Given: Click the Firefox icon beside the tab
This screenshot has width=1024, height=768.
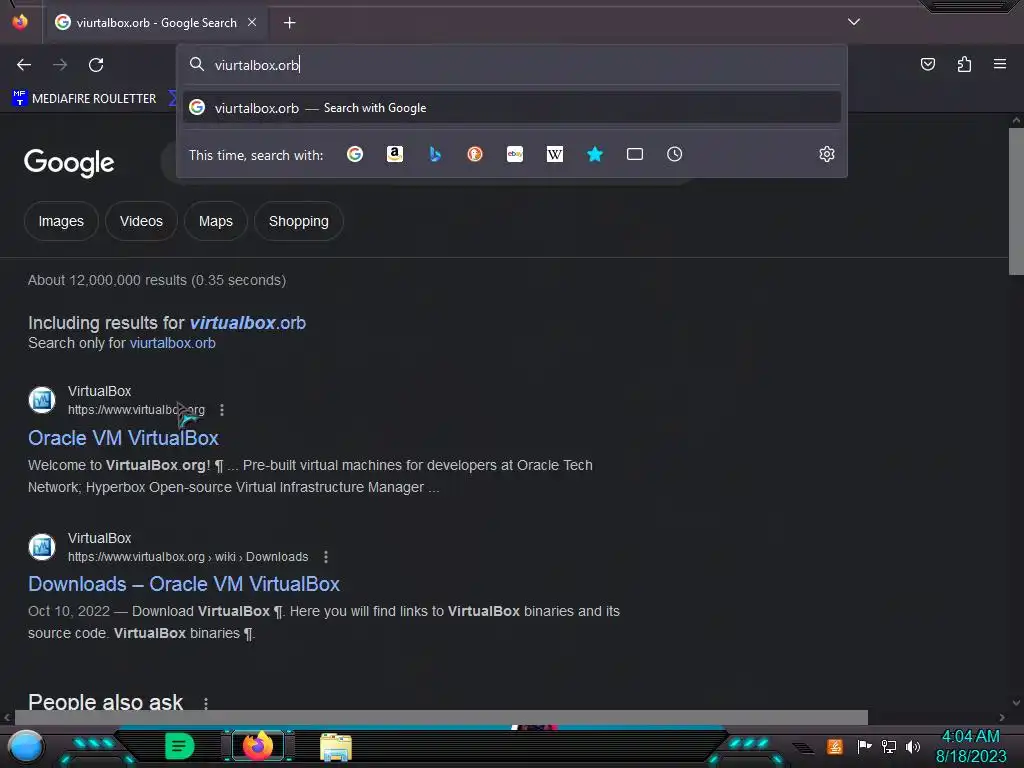Looking at the screenshot, I should (20, 22).
